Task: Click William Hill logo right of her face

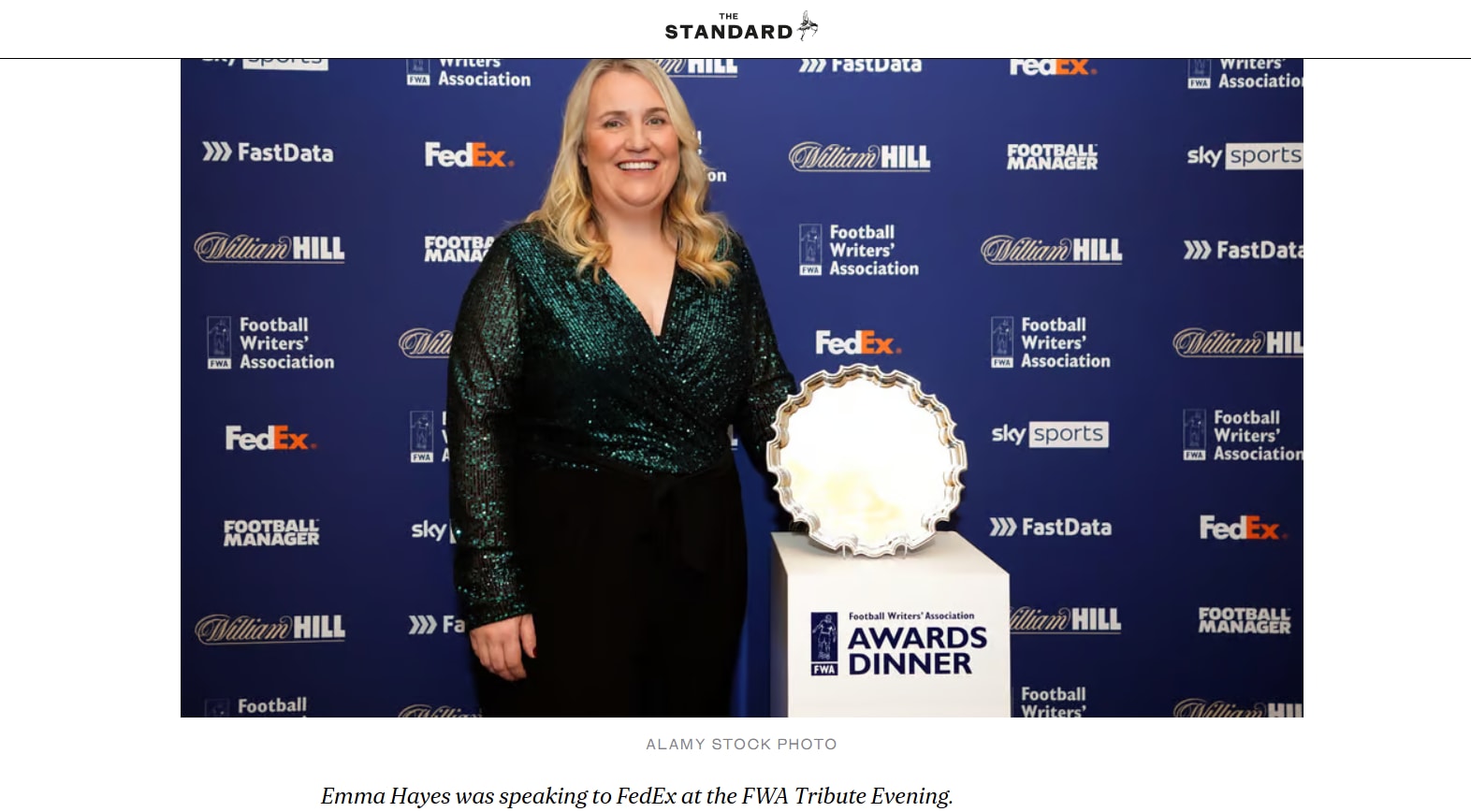Action: [x=859, y=157]
